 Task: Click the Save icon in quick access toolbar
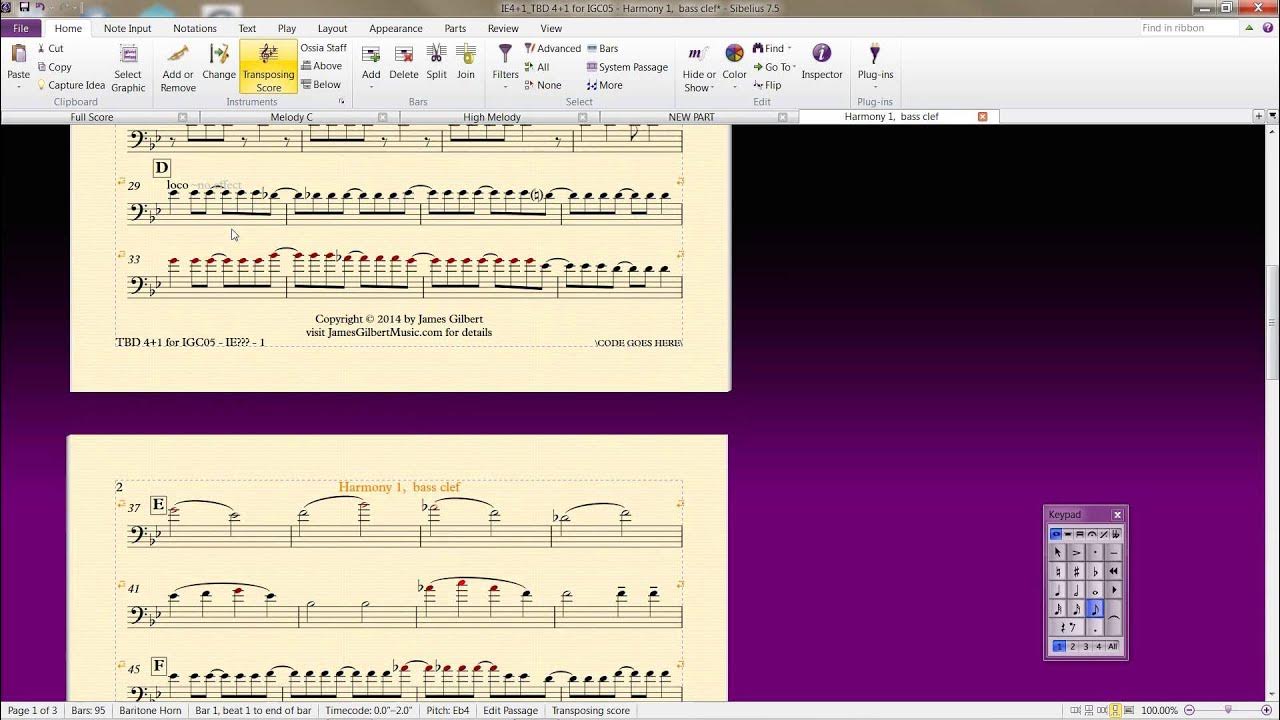tap(24, 7)
